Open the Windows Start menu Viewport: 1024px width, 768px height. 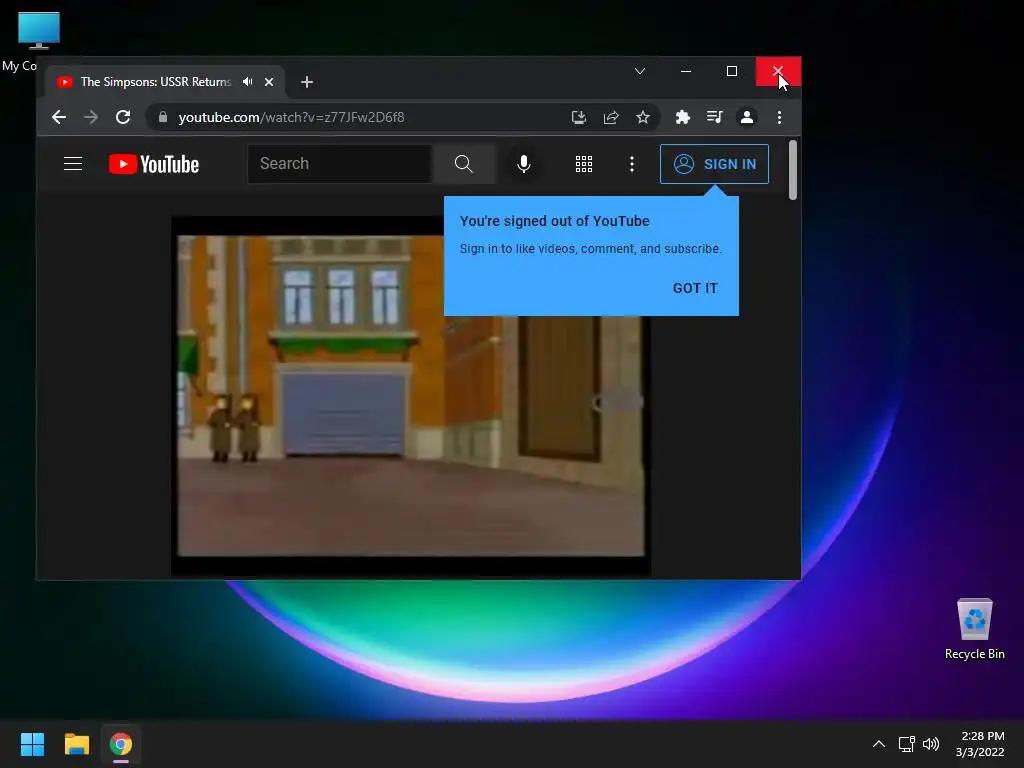32,744
